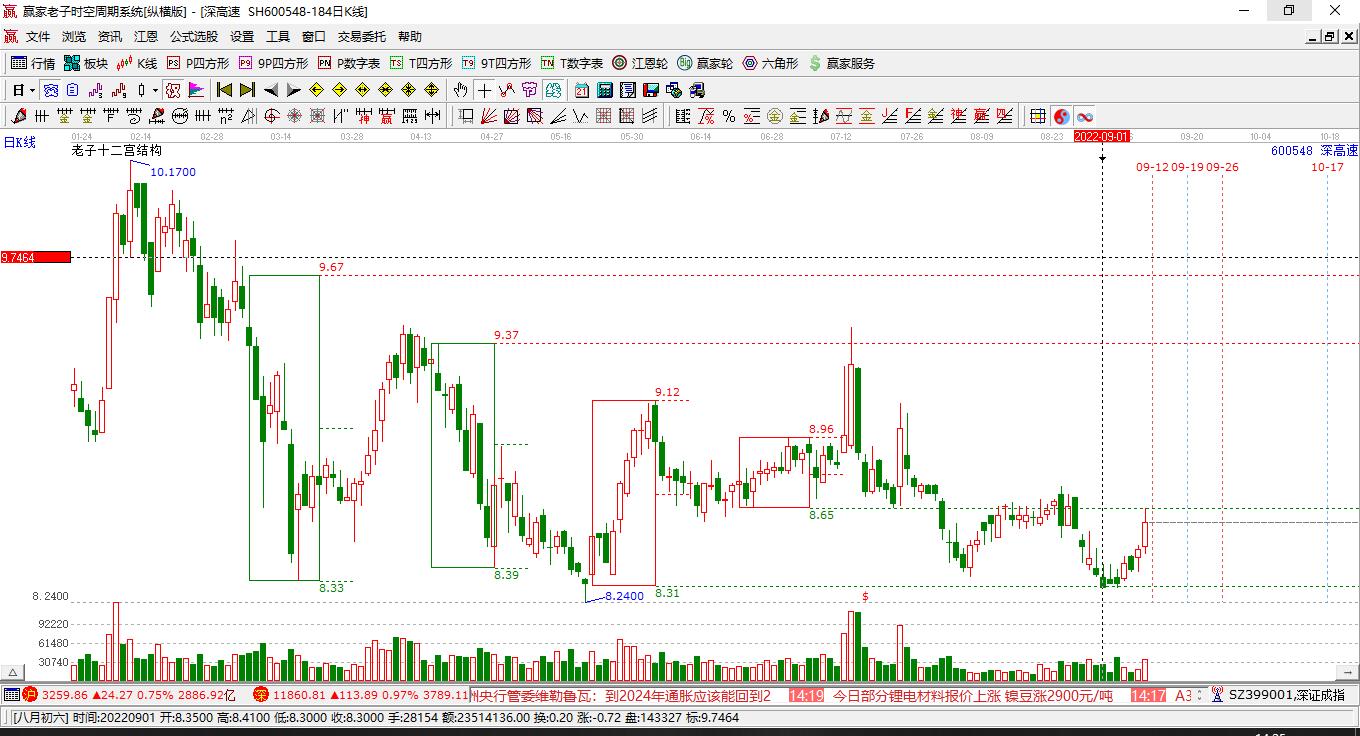
Task: Click the black right arrow step-forward icon
Action: pos(294,90)
